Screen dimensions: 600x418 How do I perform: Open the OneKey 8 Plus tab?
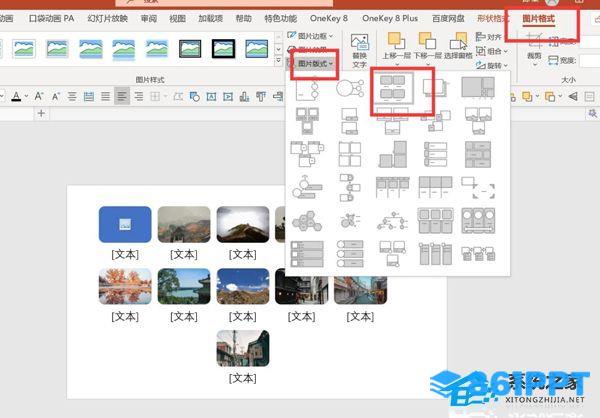(x=390, y=18)
